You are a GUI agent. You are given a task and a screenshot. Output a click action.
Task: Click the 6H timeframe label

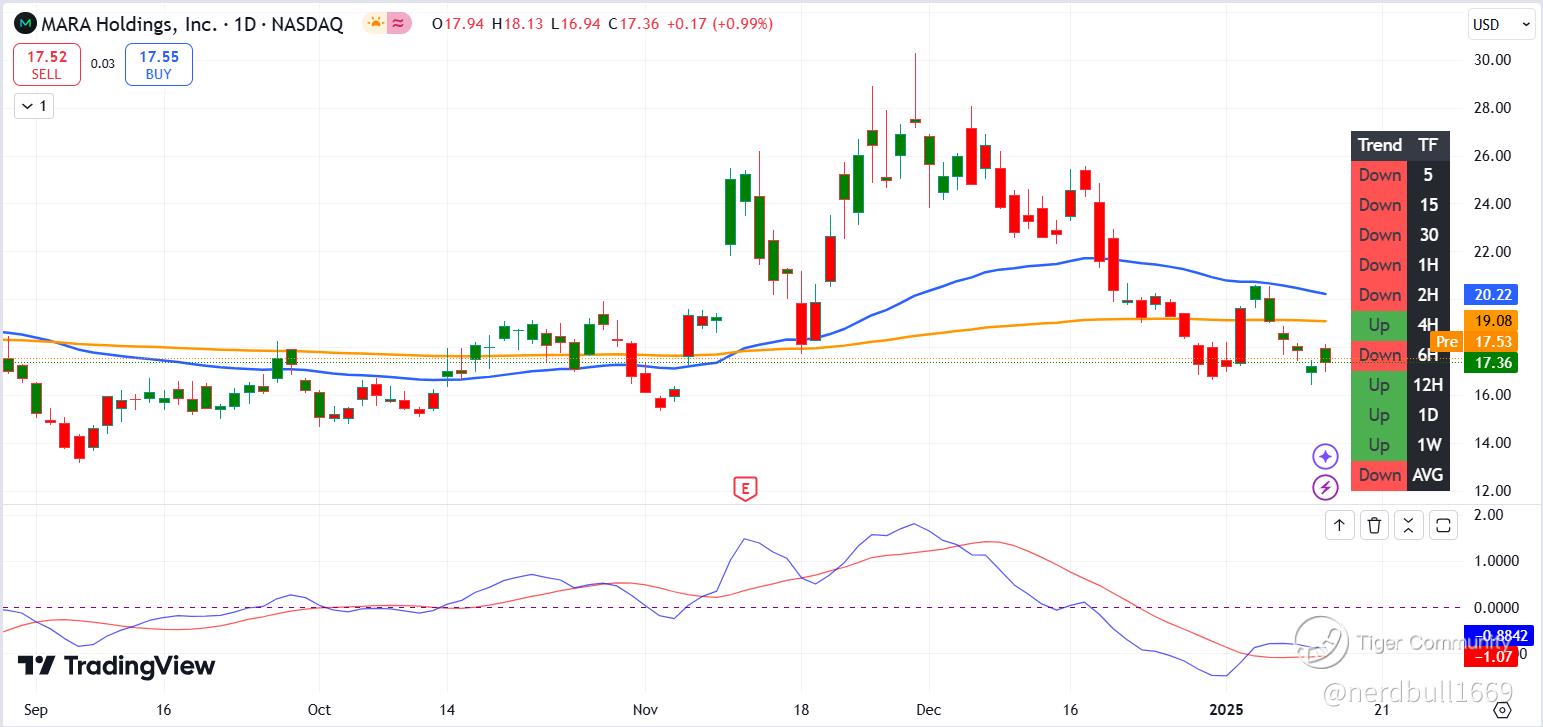coord(1428,355)
